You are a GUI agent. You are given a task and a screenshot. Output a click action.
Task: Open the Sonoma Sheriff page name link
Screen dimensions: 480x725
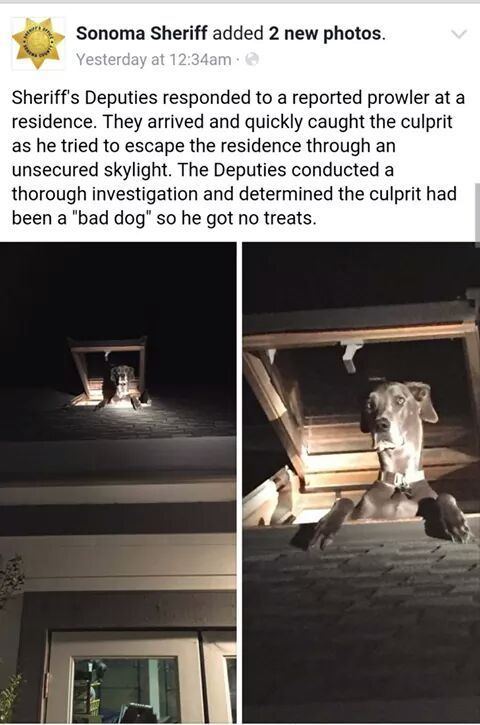pos(142,33)
